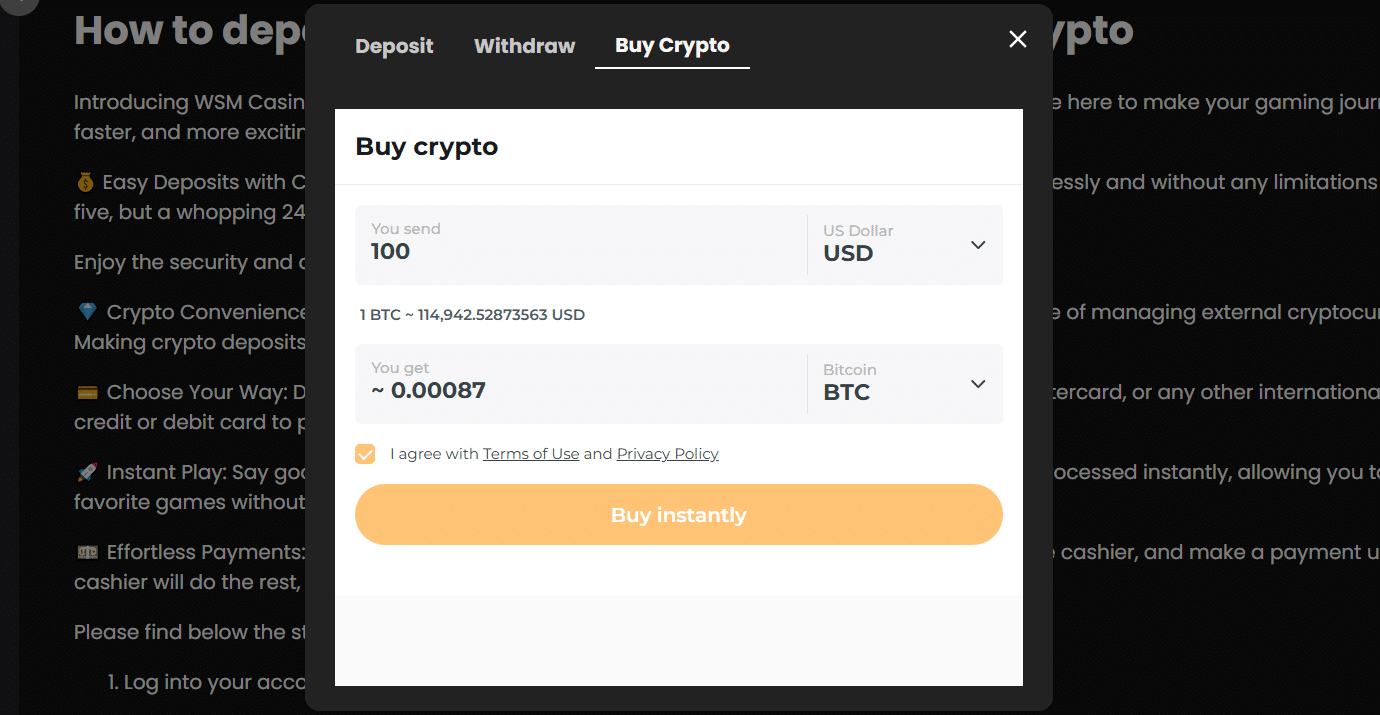This screenshot has width=1380, height=715.
Task: Select the Buy Crypto tab
Action: coord(672,44)
